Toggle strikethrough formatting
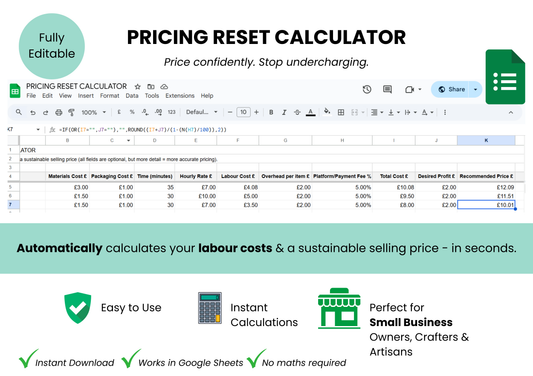 297,113
